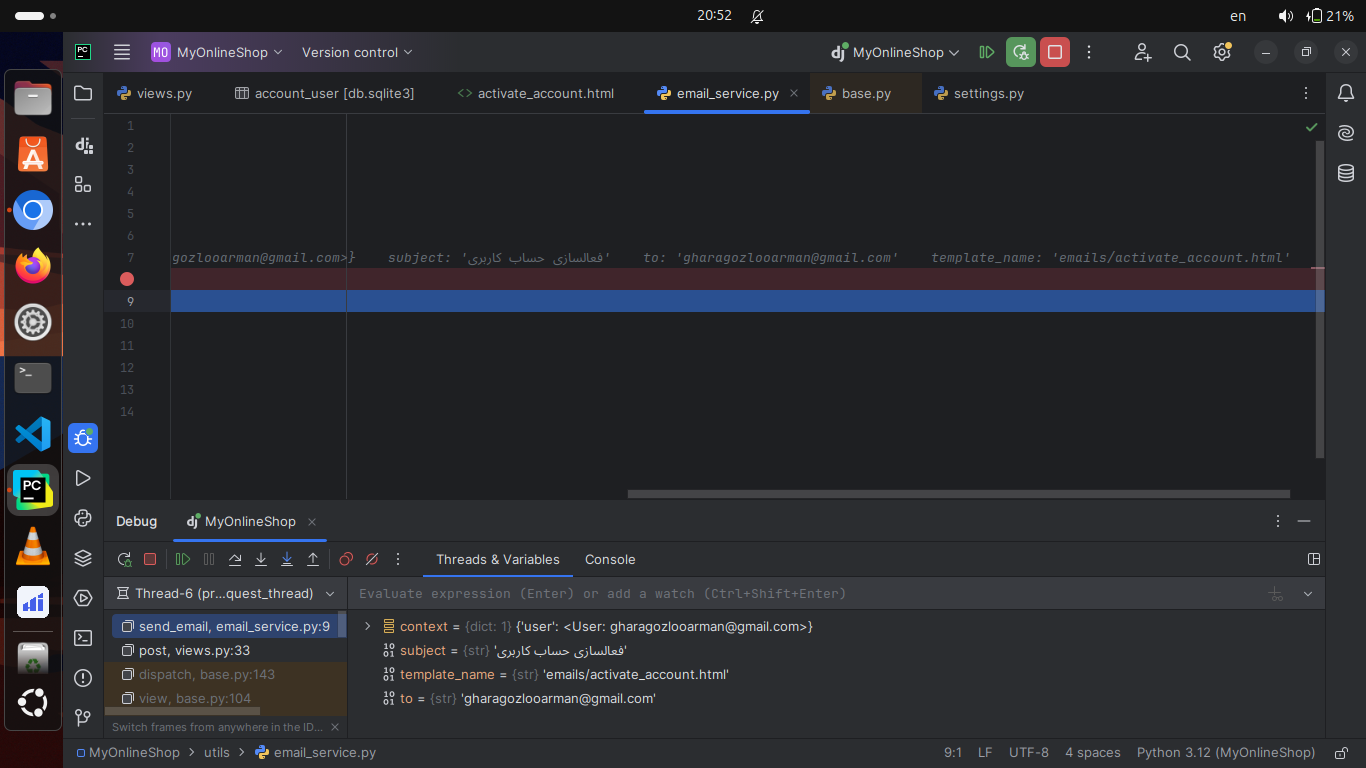This screenshot has width=1366, height=768.
Task: Switch to the settings.py tab
Action: (979, 93)
